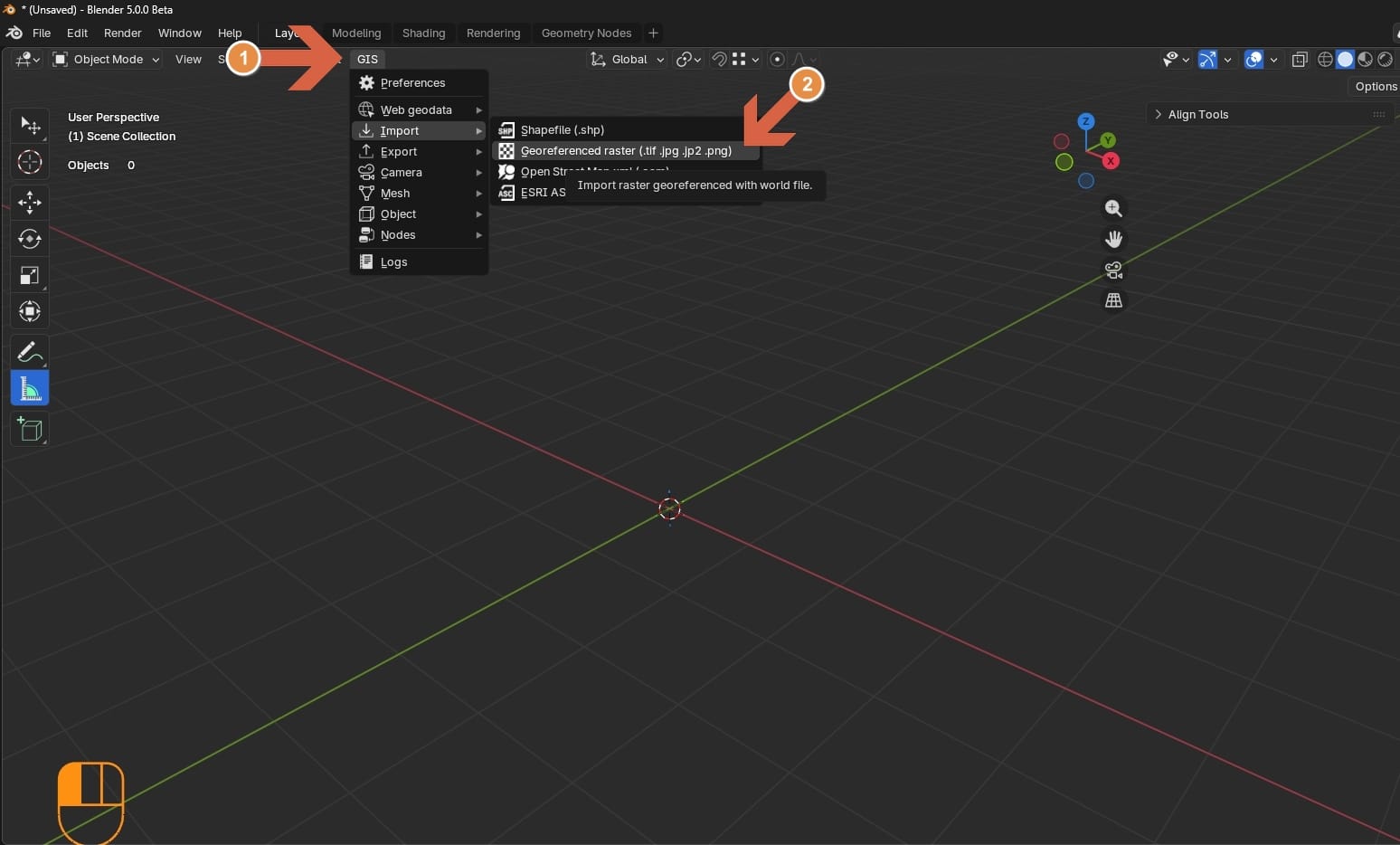Open GIS Preferences
The image size is (1400, 845).
[420, 83]
